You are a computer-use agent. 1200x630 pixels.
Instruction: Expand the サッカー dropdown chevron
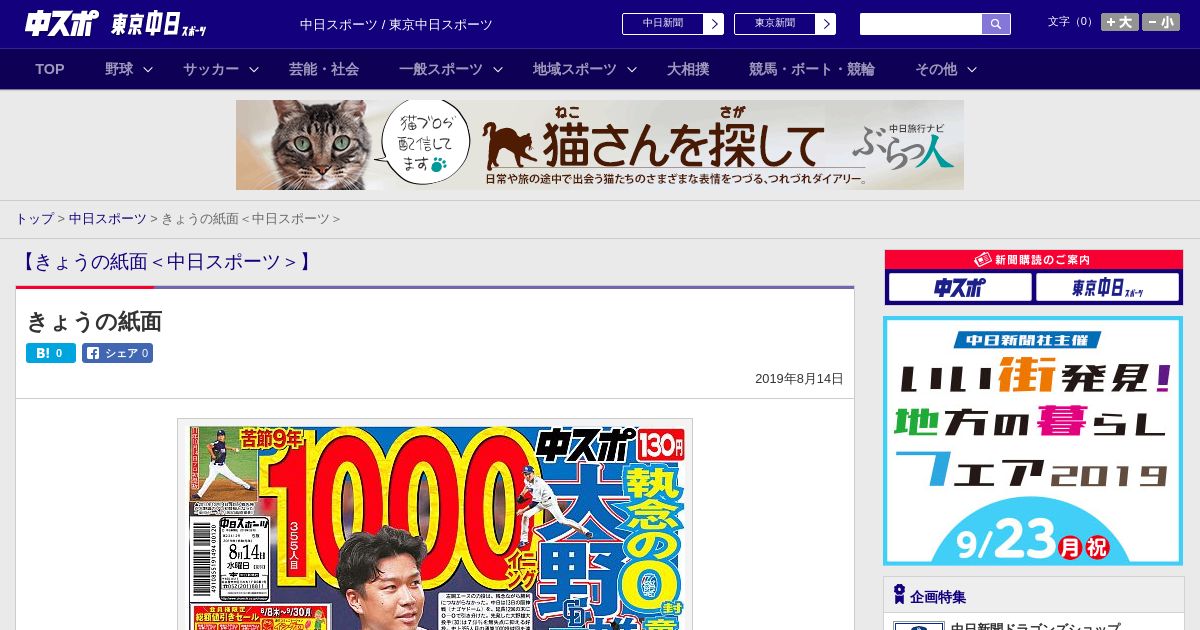pos(254,69)
